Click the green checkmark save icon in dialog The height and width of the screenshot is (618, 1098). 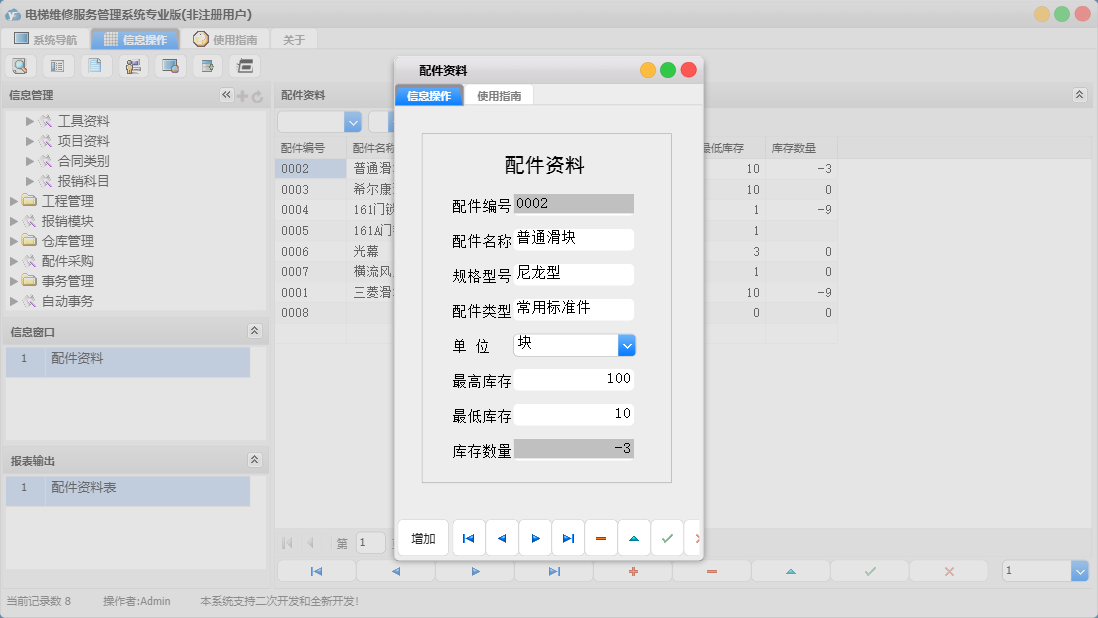click(x=667, y=538)
